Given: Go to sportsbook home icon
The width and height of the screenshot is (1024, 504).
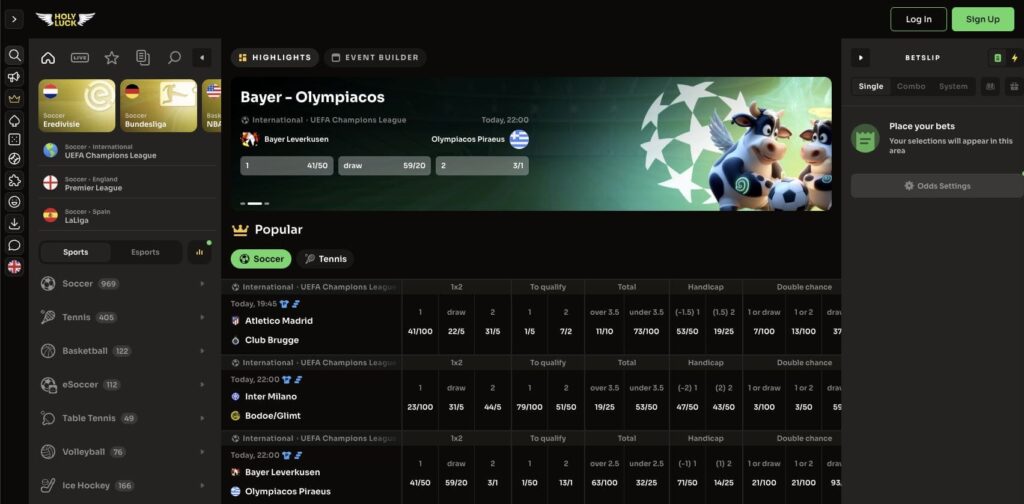Looking at the screenshot, I should click(x=48, y=57).
